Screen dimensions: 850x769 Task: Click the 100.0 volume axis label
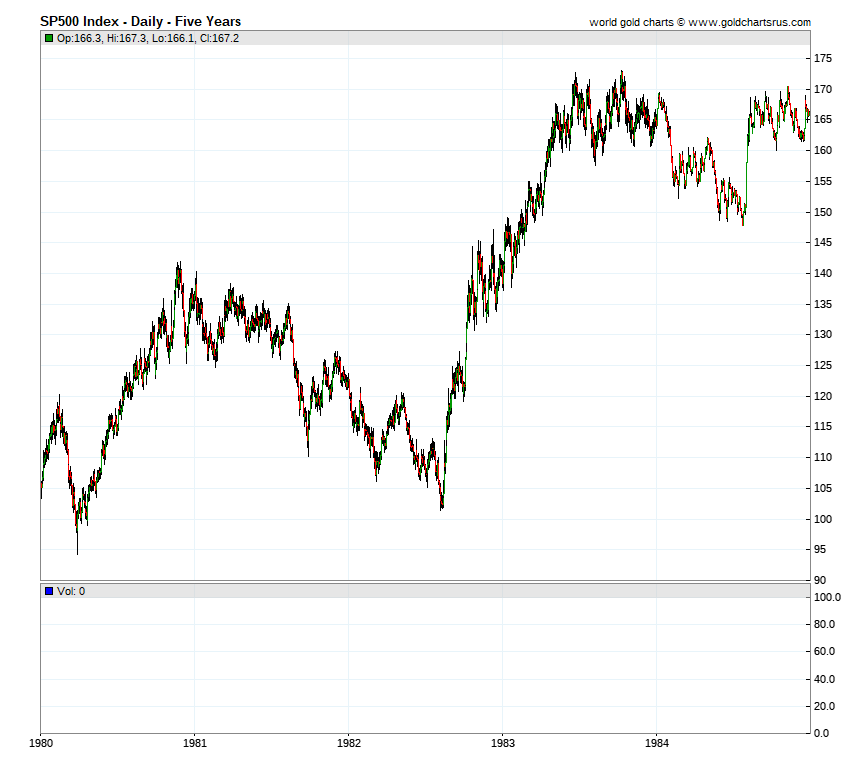click(827, 598)
